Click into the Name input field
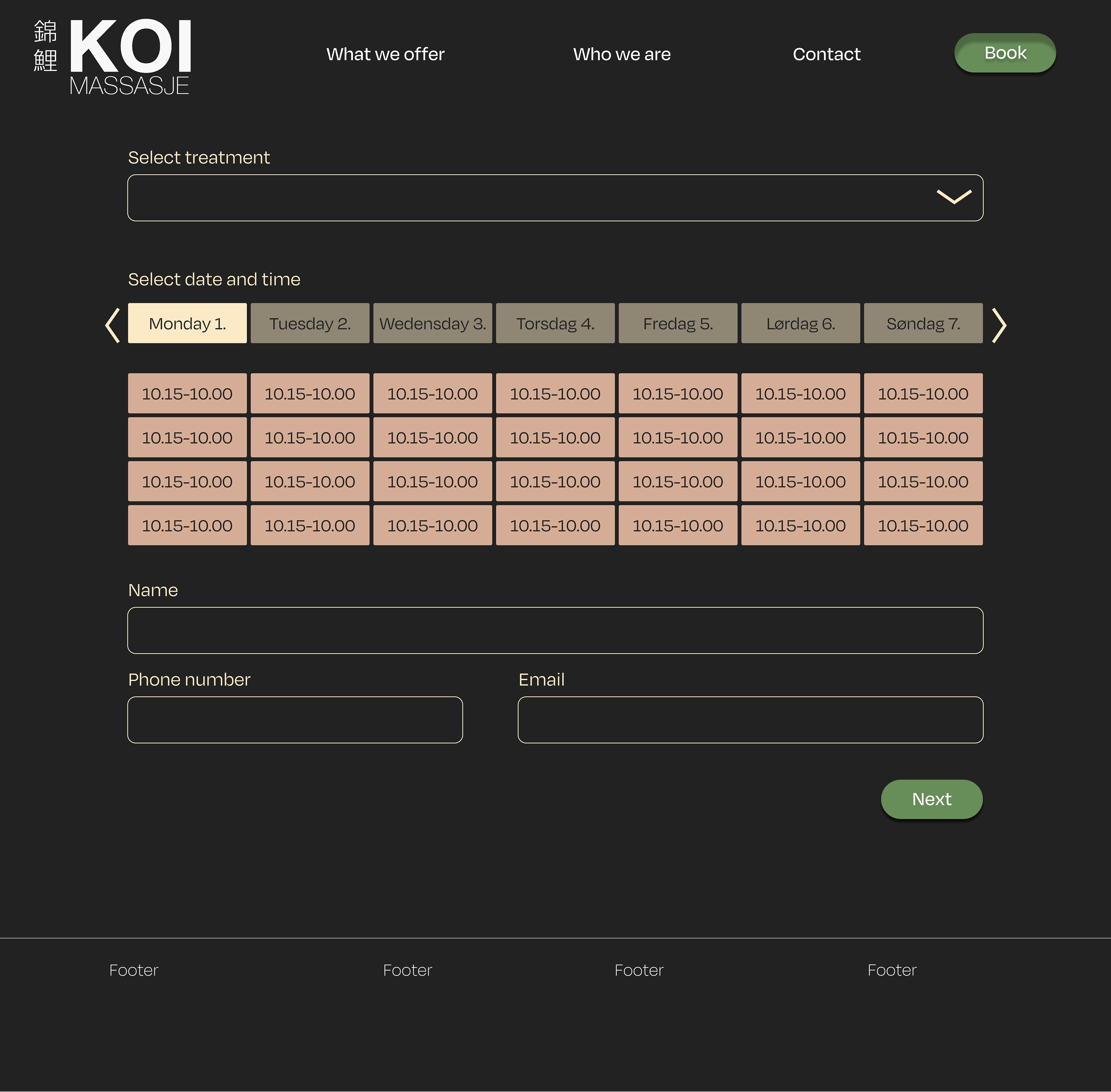The image size is (1111, 1092). coord(555,630)
